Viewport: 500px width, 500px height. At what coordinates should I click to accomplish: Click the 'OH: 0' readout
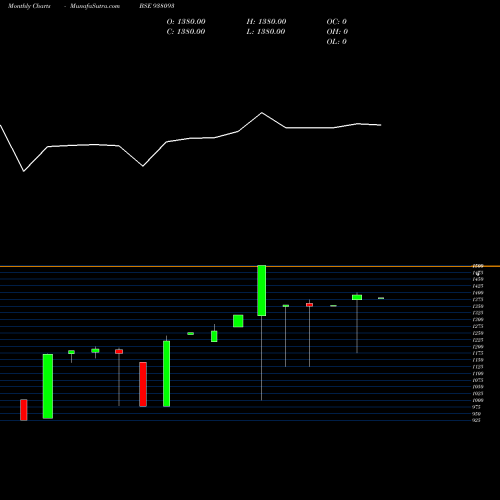tap(337, 32)
